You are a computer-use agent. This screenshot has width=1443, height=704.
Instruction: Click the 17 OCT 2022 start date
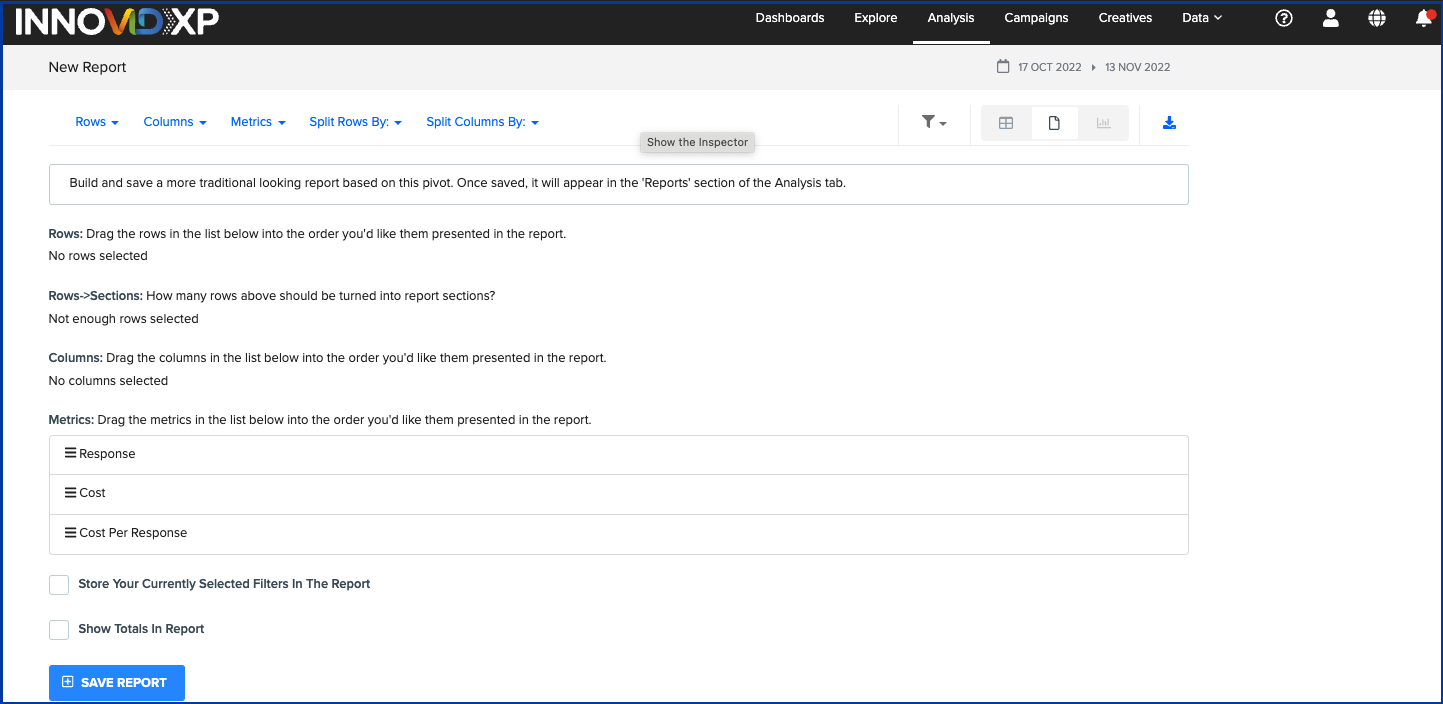[x=1049, y=68]
